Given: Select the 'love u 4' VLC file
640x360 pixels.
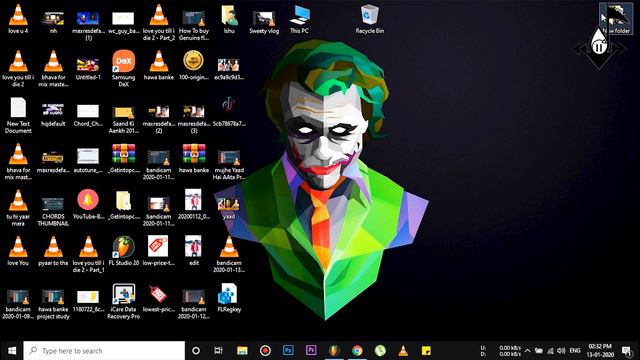Looking at the screenshot, I should (x=18, y=15).
